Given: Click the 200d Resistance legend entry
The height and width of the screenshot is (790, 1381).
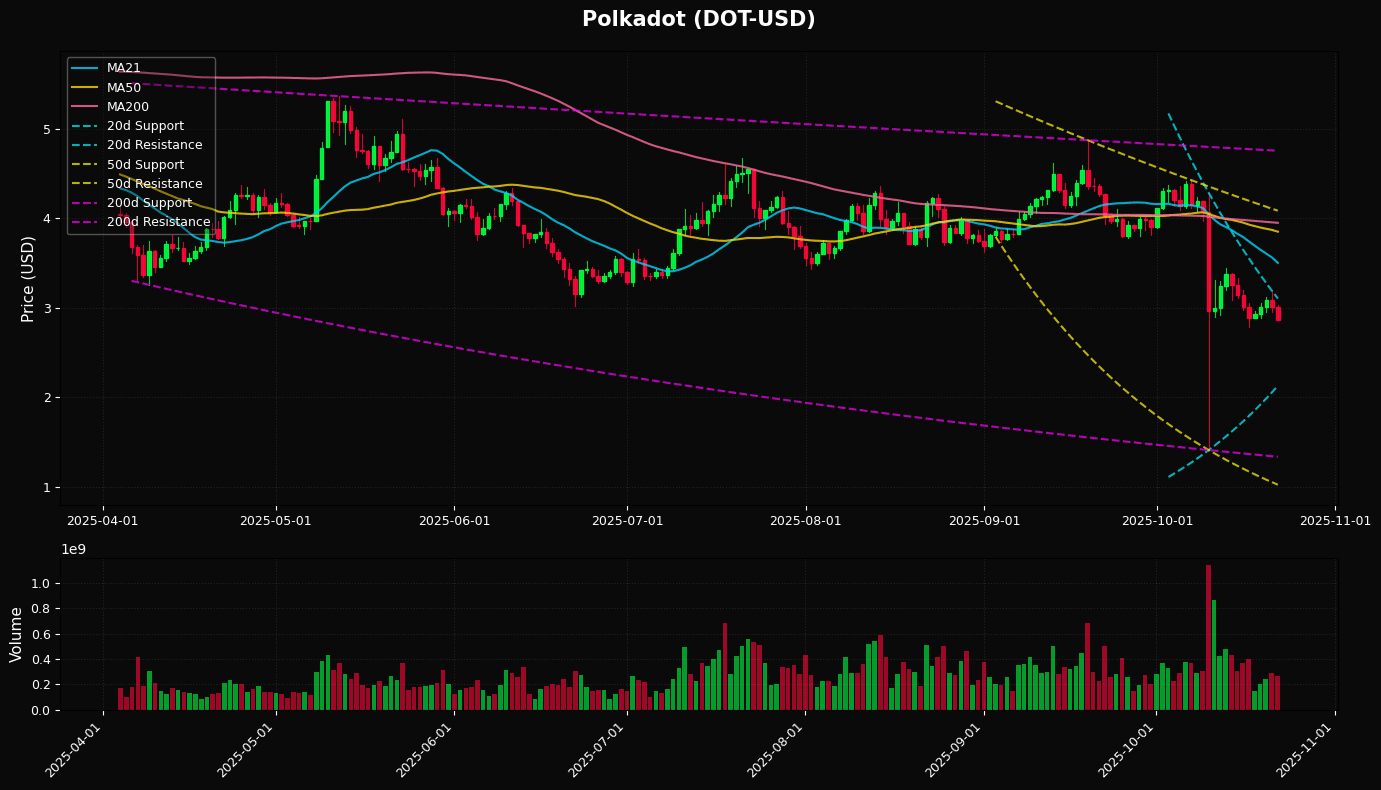Looking at the screenshot, I should (158, 222).
